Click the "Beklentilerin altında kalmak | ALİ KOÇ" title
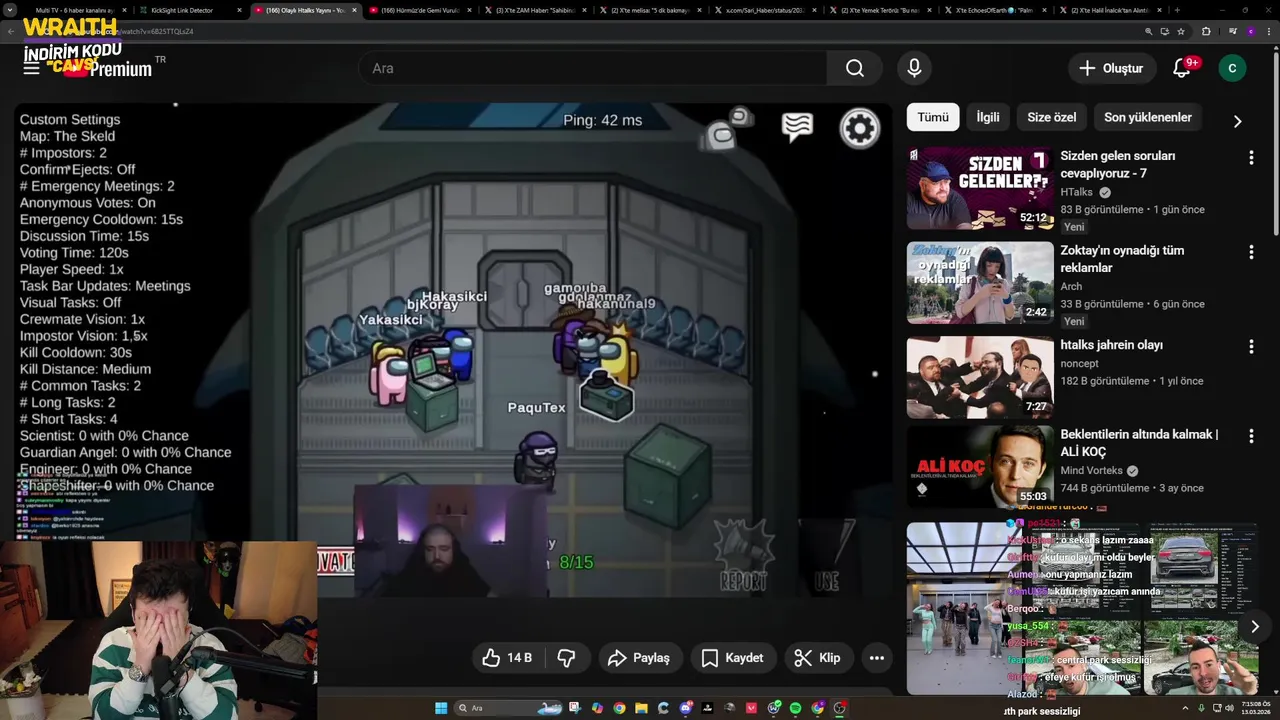The width and height of the screenshot is (1280, 720). pos(1139,443)
